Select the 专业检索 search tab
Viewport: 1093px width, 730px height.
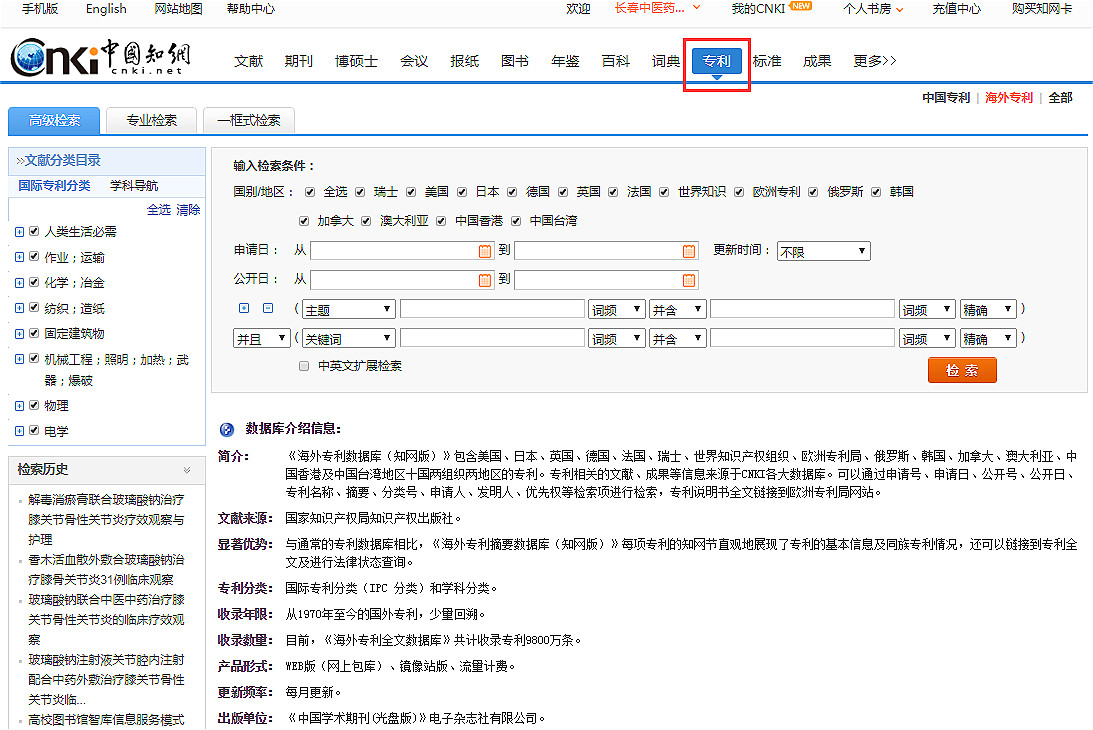[151, 121]
